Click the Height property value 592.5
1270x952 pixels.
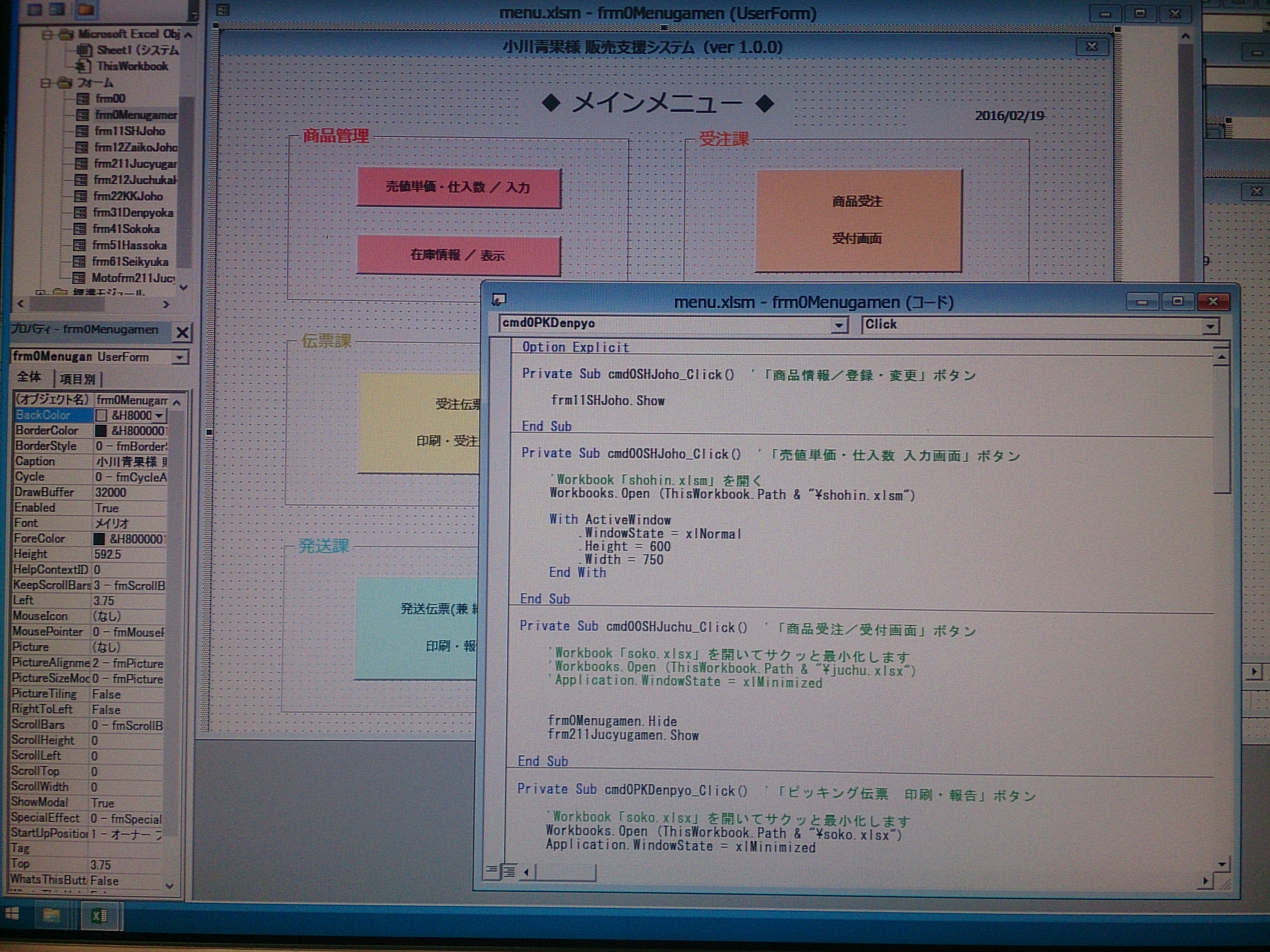click(130, 554)
